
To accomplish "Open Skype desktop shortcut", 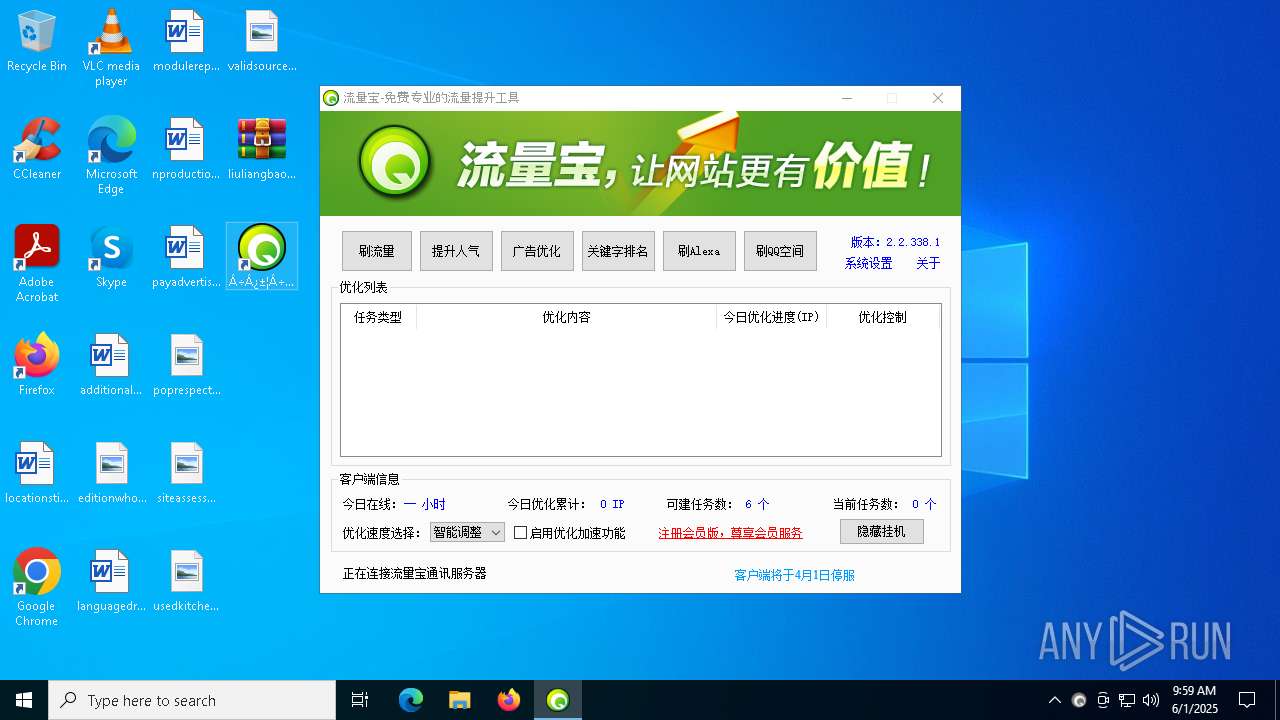I will [x=111, y=257].
